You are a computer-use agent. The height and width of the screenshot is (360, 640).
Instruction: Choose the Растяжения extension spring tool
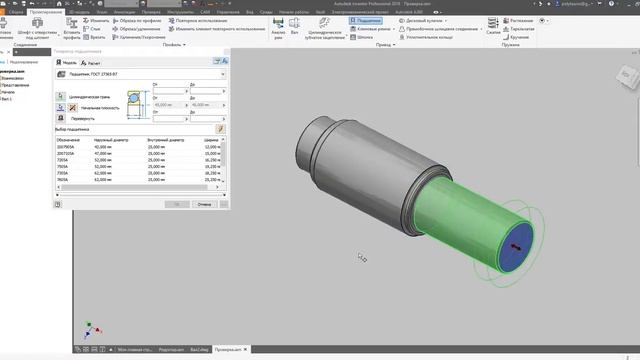[518, 20]
